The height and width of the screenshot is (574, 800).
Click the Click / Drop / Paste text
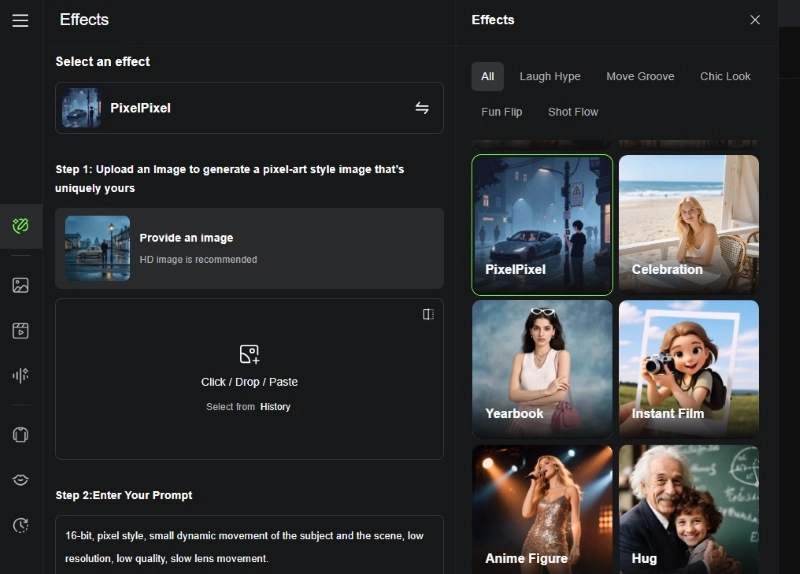249,382
